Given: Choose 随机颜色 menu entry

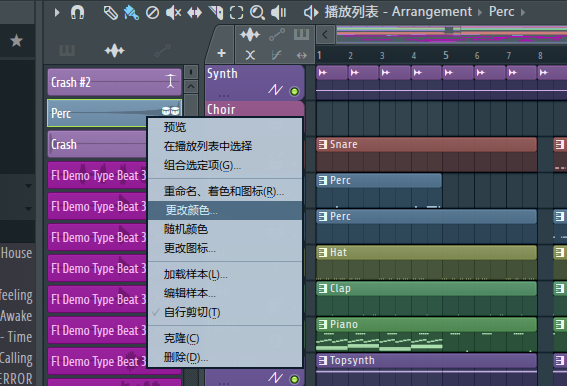Looking at the screenshot, I should point(225,229).
